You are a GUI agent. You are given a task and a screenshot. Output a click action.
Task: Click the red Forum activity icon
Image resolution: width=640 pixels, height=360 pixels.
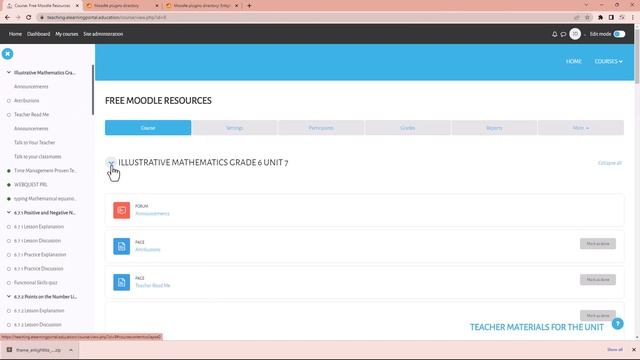[x=122, y=210]
